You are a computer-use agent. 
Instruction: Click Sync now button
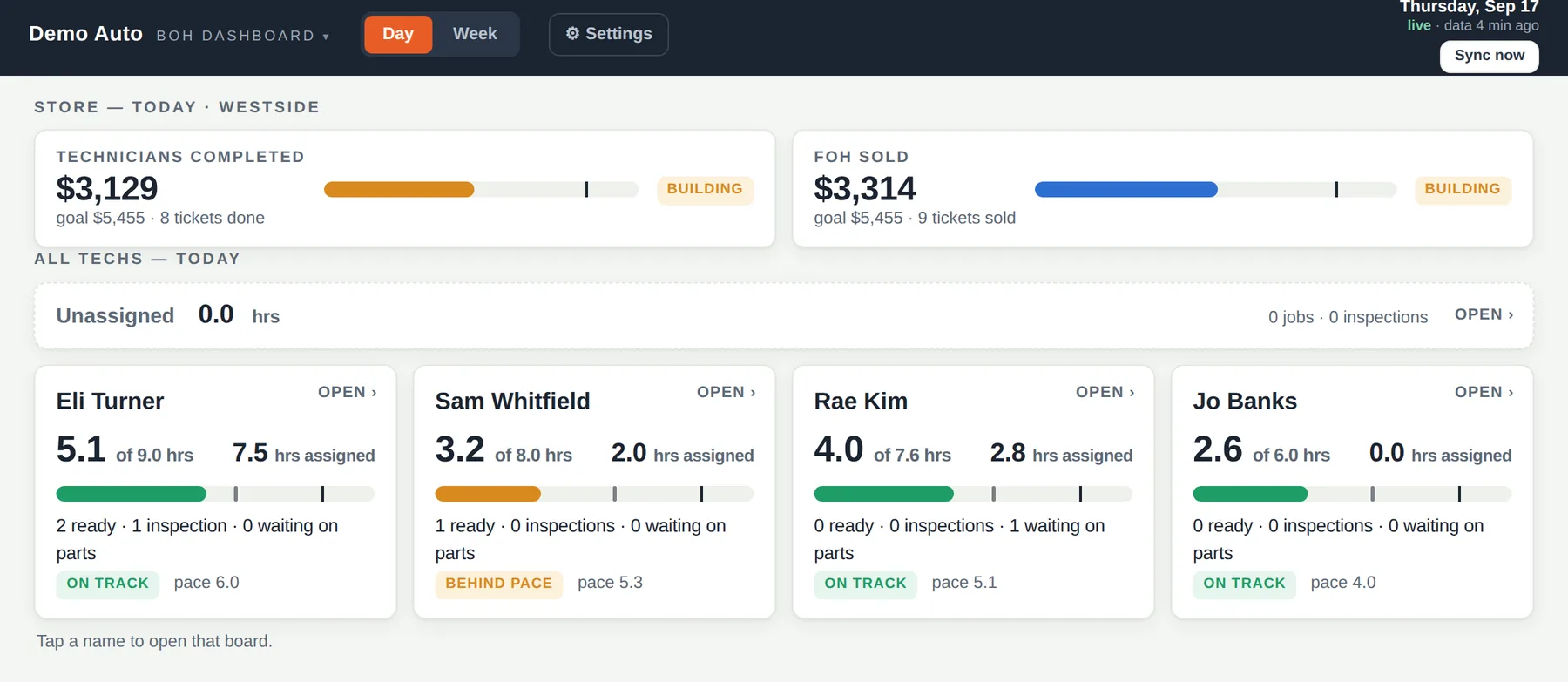pos(1490,56)
